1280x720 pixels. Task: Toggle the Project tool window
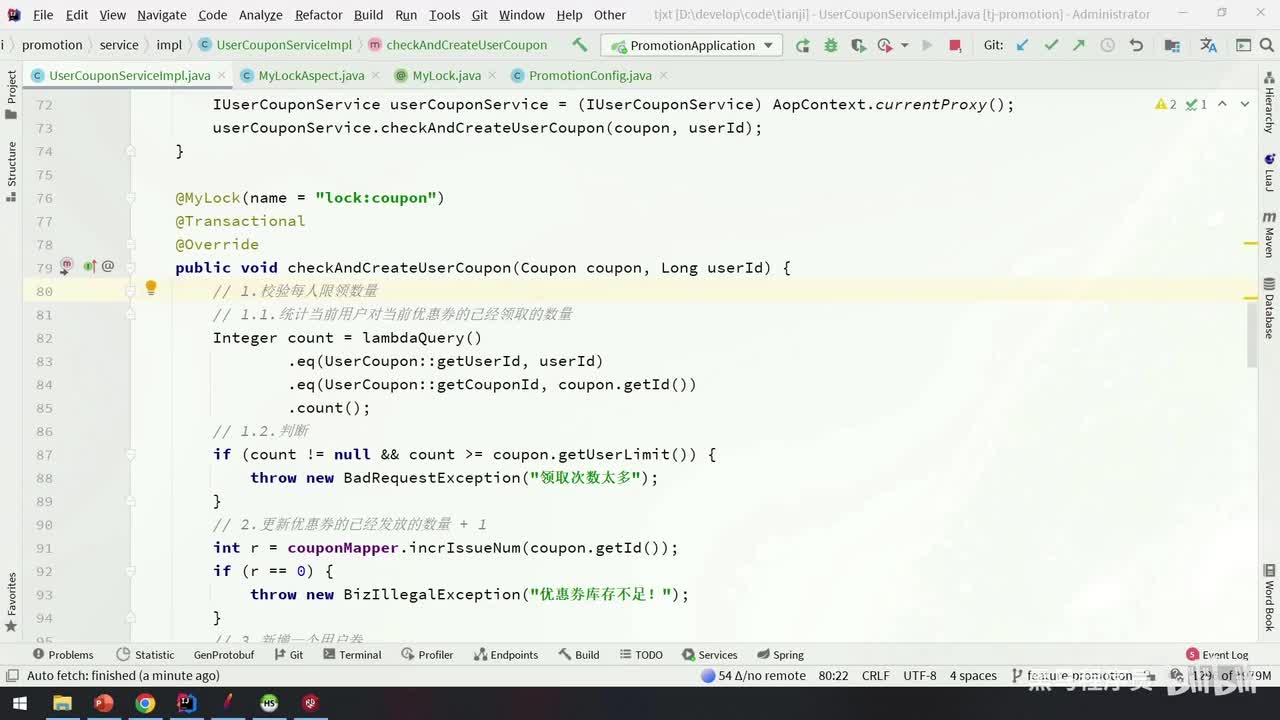coord(11,94)
